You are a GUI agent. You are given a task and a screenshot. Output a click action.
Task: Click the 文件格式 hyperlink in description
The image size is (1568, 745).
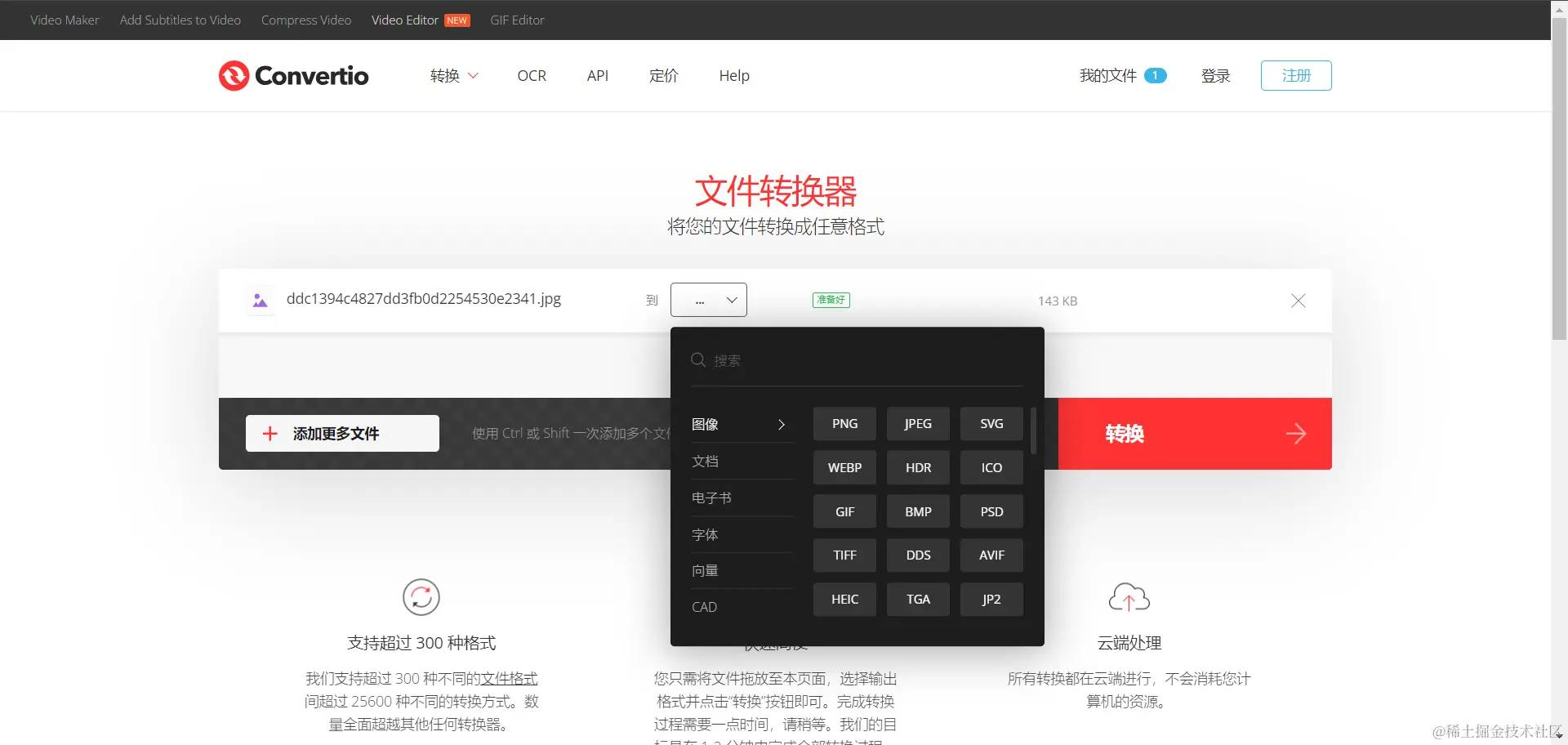(x=509, y=679)
